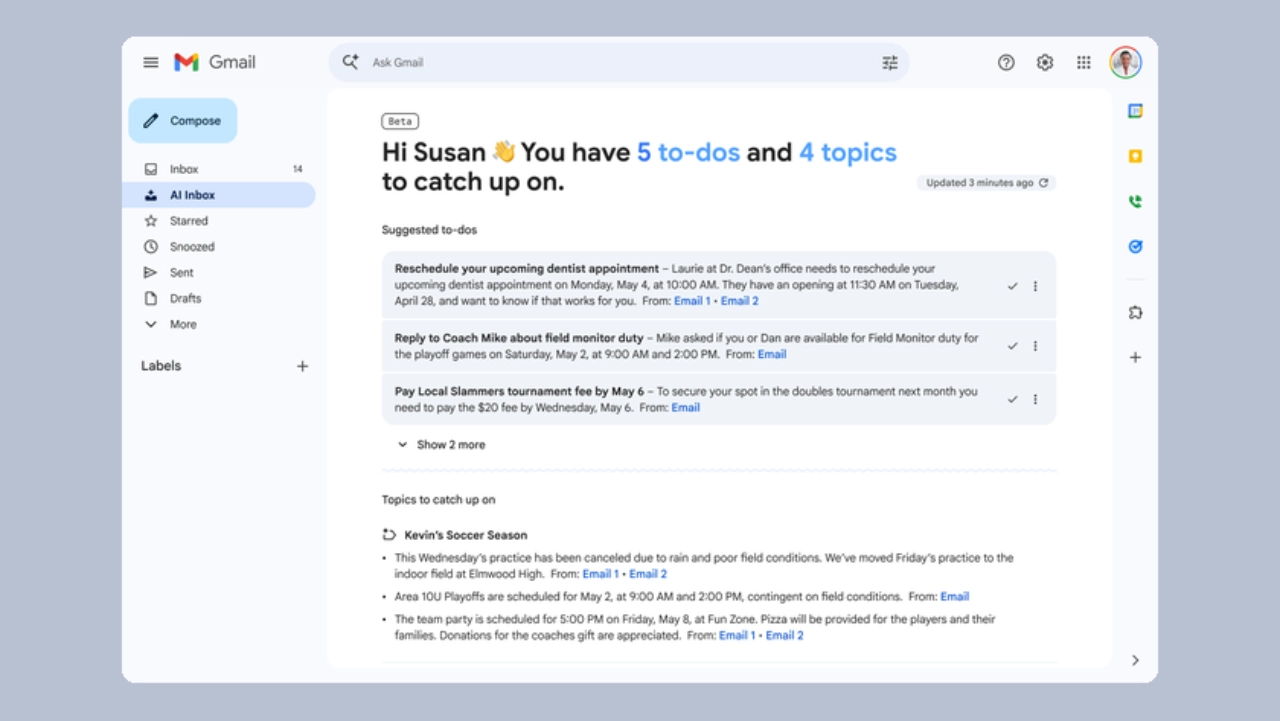Screen dimensions: 1280x721
Task: Expand Show 2 more to-dos
Action: click(441, 445)
